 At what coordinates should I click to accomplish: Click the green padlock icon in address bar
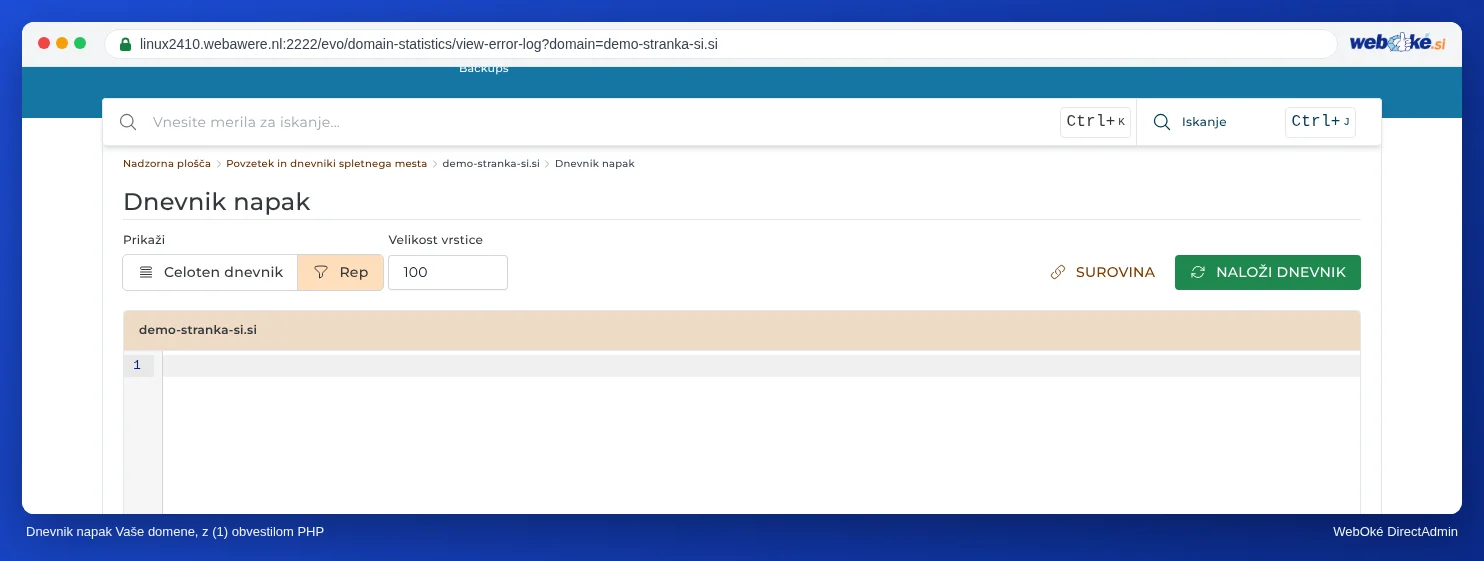[125, 44]
